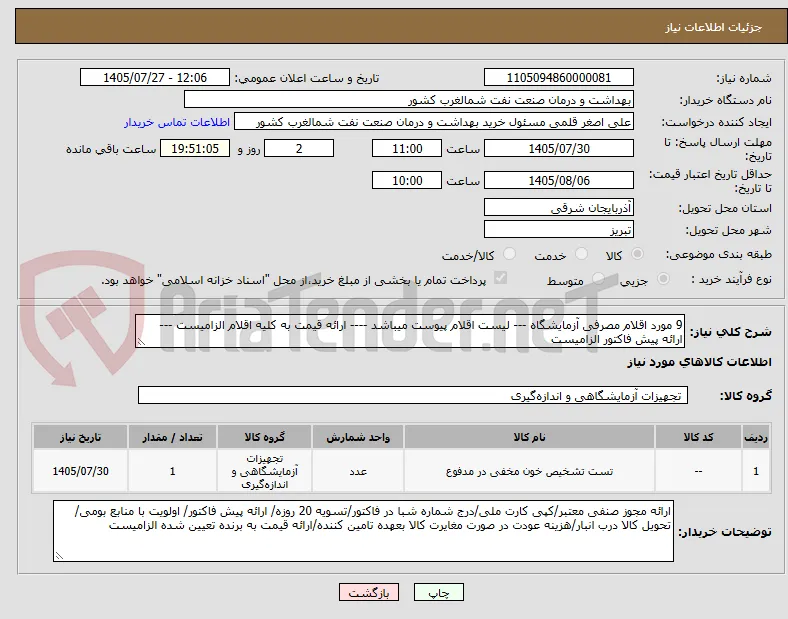Screen dimensions: 788x619
Task: Click the response deadline date 1405/07/30 field
Action: point(558,149)
